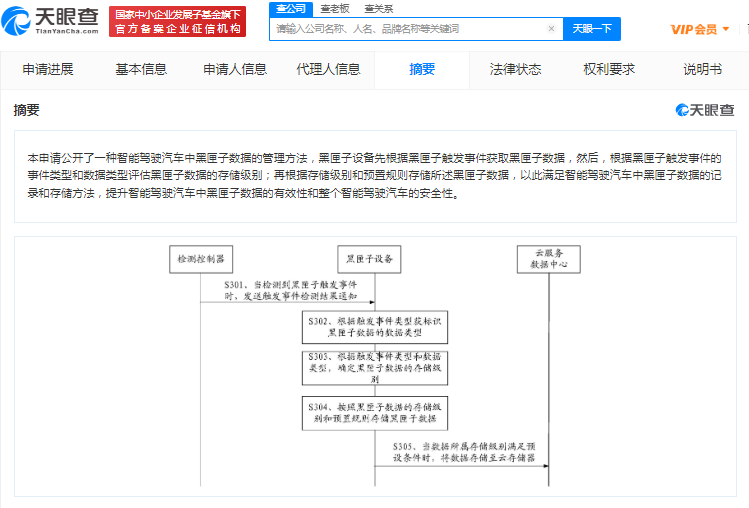The width and height of the screenshot is (749, 508).
Task: Click the abstract paragraph text about 黑匣子数据
Action: point(374,176)
